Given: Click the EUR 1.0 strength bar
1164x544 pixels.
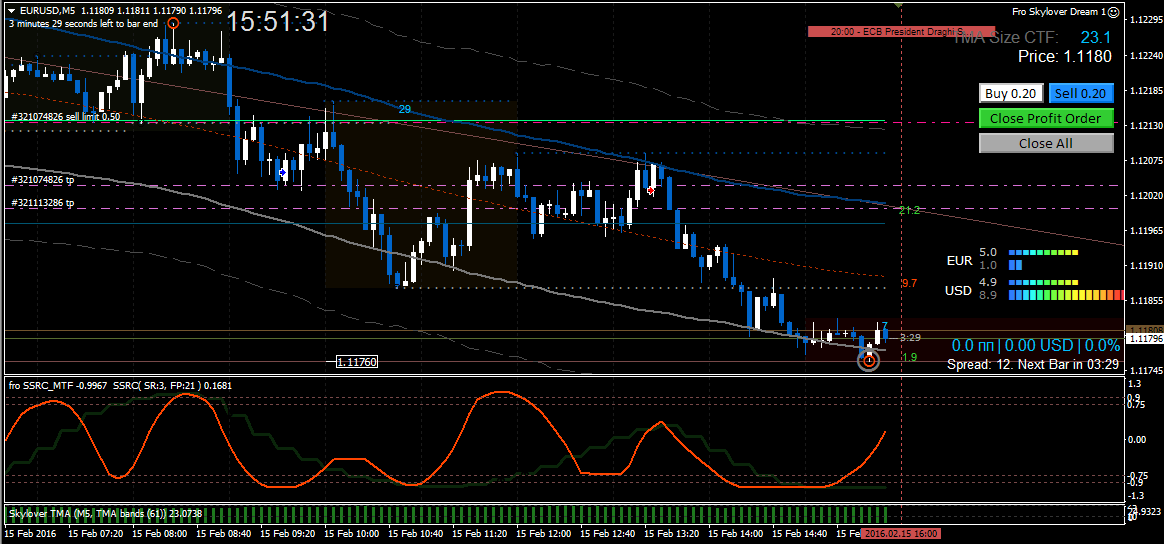Looking at the screenshot, I should click(x=1016, y=264).
